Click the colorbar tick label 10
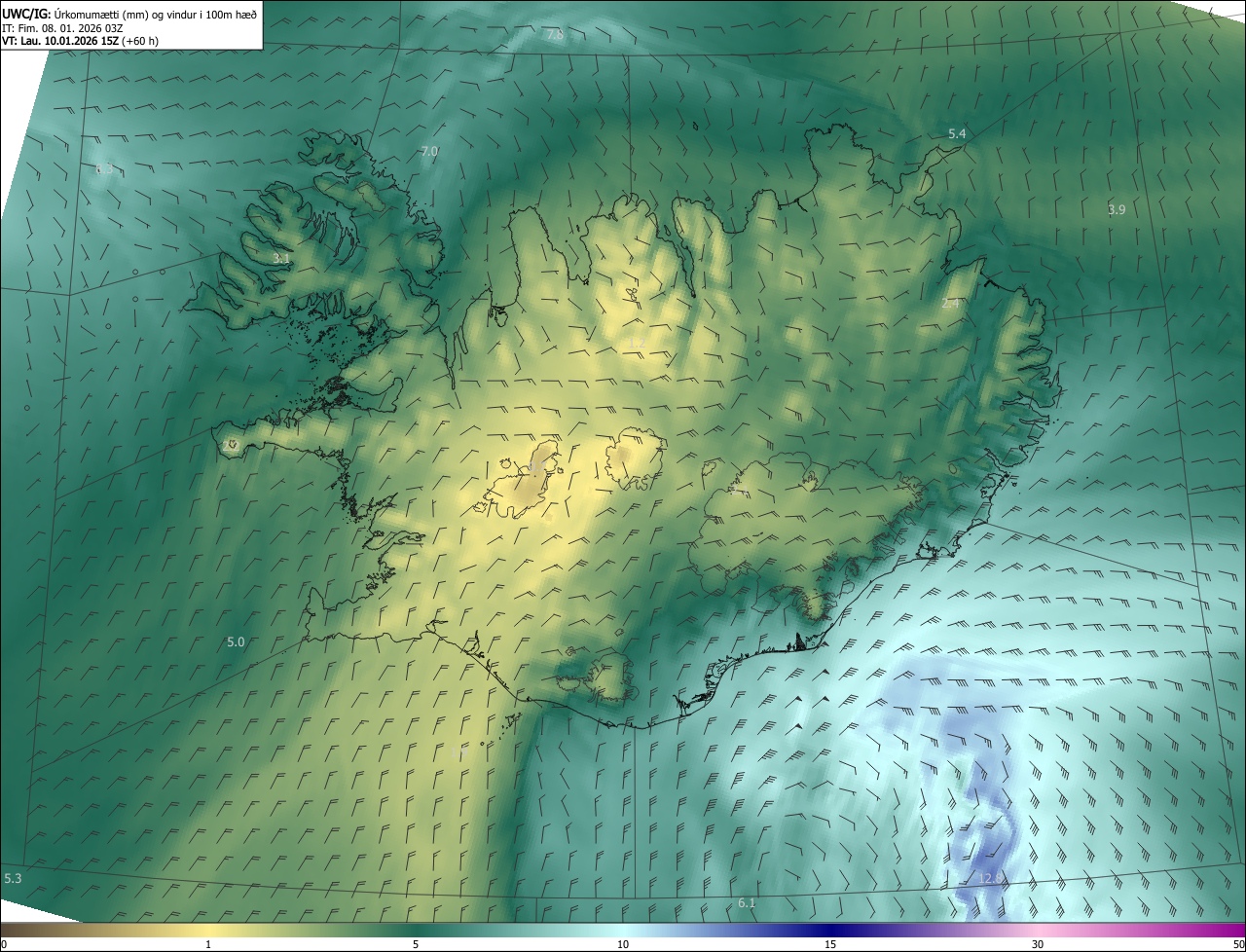Image resolution: width=1246 pixels, height=952 pixels. coord(623,944)
